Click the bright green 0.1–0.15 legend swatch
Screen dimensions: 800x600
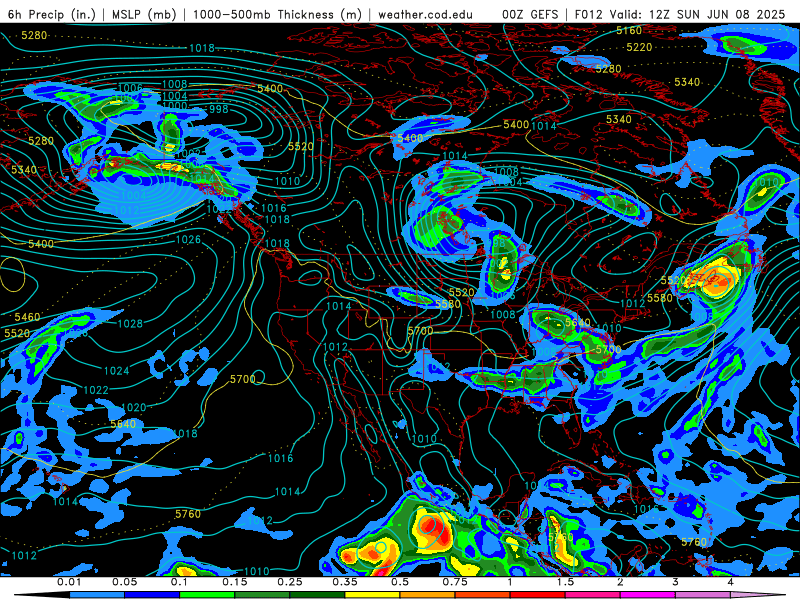[x=207, y=595]
